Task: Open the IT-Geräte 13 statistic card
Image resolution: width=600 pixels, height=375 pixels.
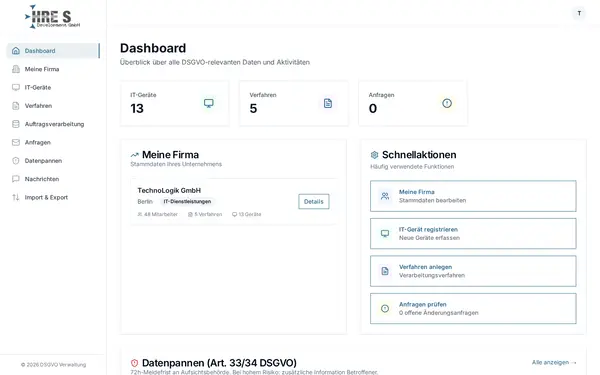Action: pos(174,103)
